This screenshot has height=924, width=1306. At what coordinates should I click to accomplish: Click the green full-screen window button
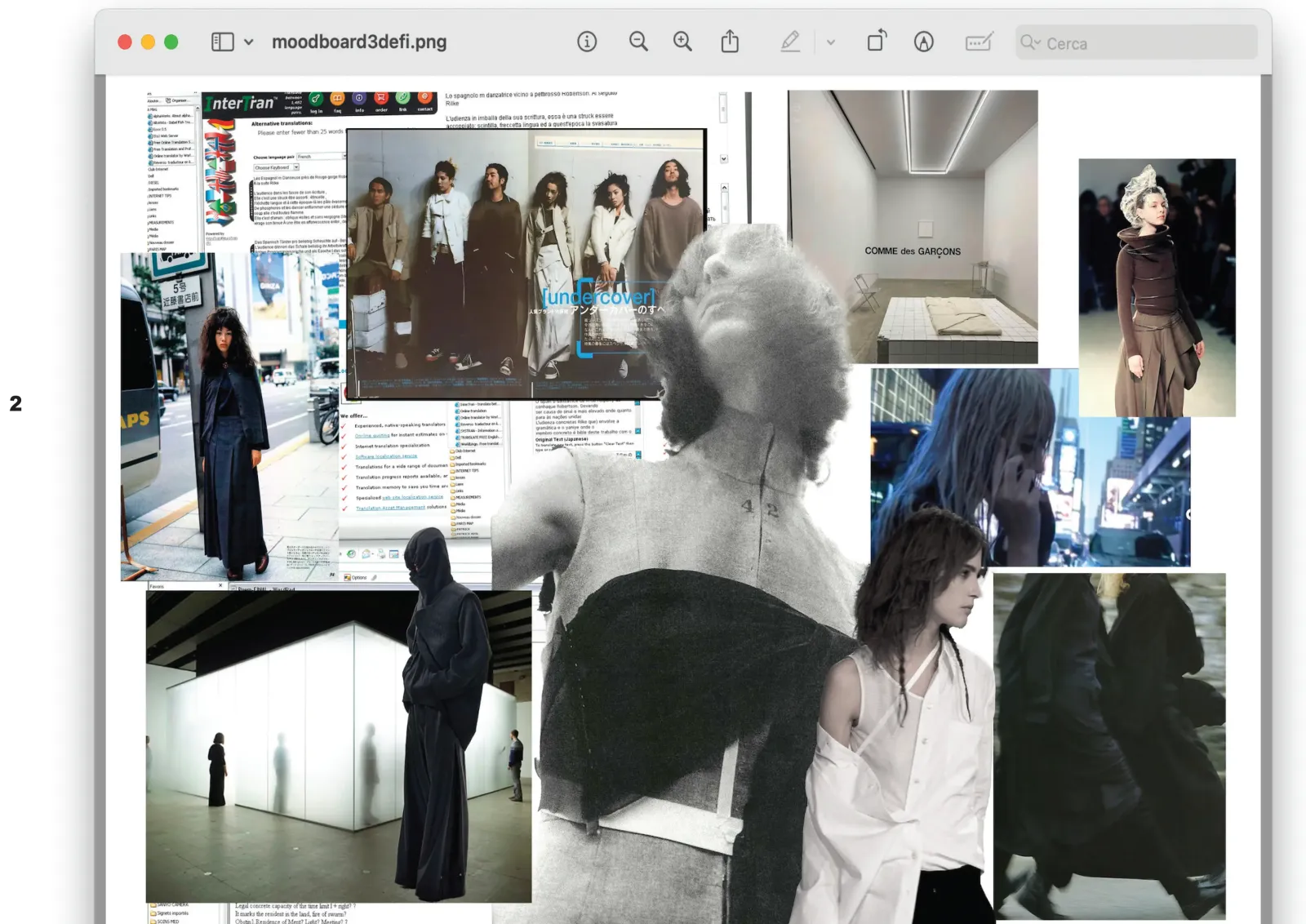point(171,42)
